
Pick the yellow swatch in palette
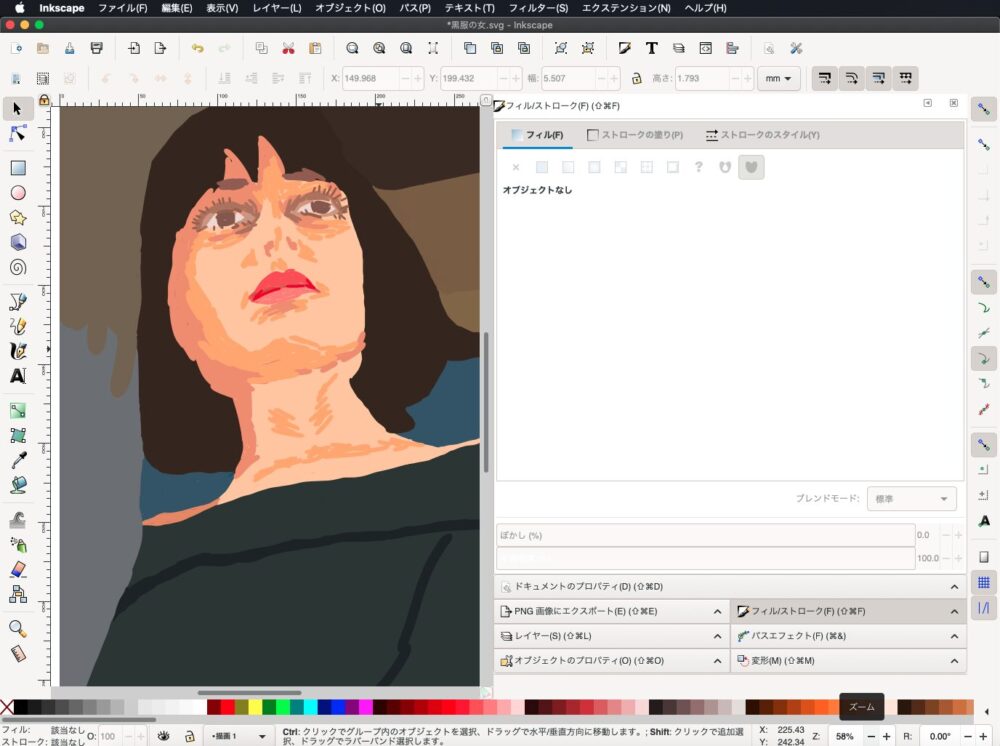(x=255, y=708)
